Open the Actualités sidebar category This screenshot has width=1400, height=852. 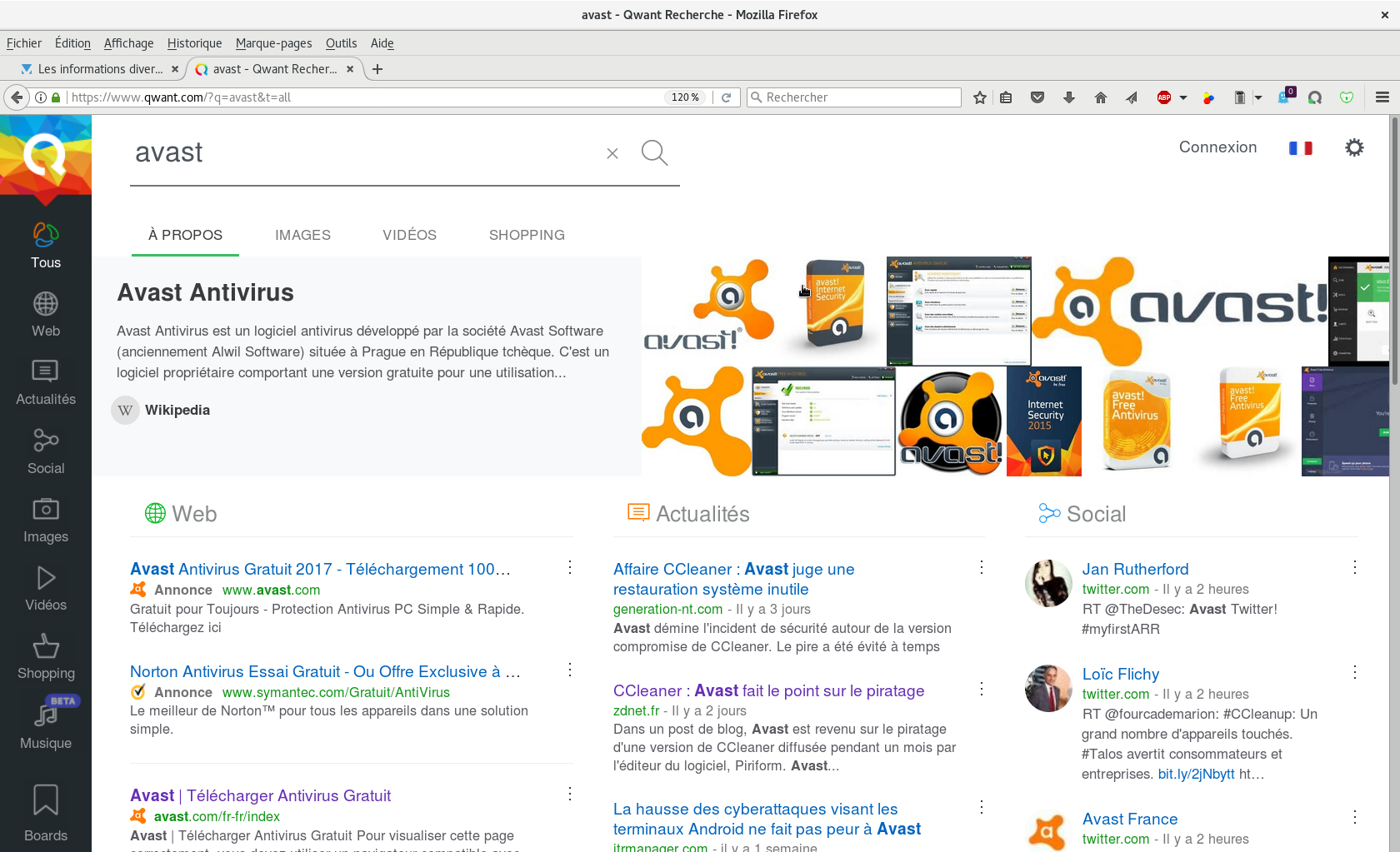click(46, 382)
